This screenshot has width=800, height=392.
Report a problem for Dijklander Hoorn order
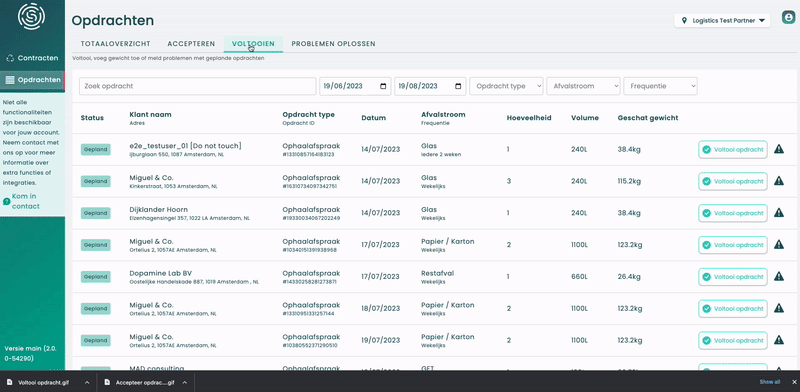pyautogui.click(x=779, y=213)
